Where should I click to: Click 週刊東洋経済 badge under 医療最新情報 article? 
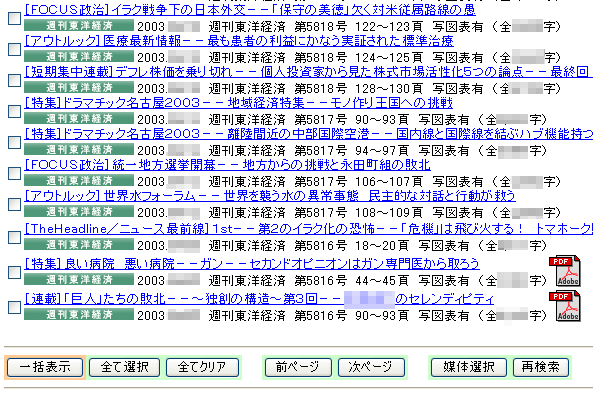tap(79, 56)
